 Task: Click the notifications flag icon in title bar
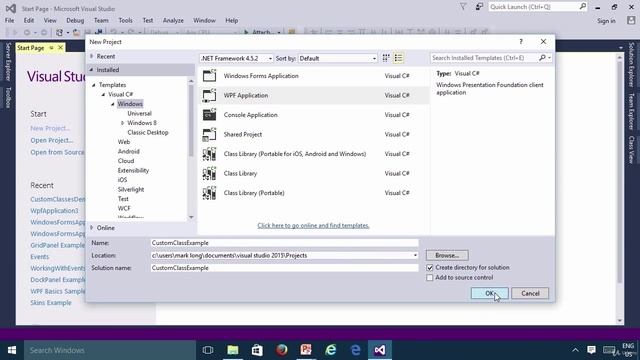click(x=463, y=7)
